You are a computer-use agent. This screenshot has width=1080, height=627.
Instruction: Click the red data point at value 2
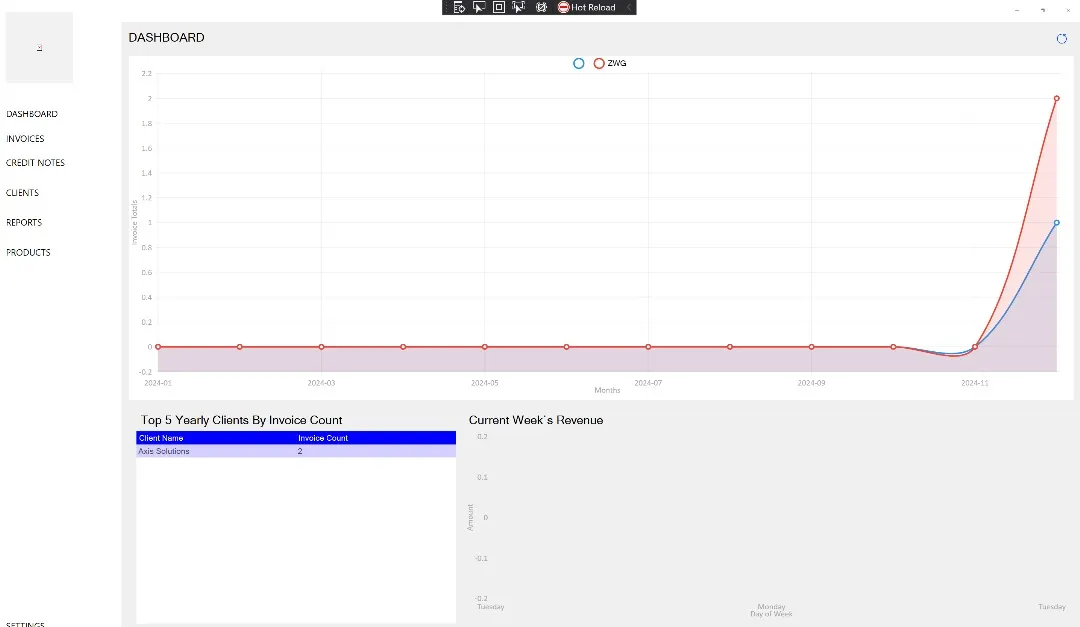(1057, 99)
